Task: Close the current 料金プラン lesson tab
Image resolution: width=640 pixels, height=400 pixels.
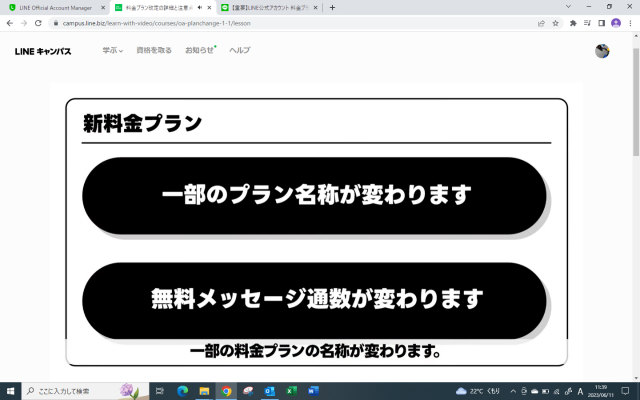Action: coord(209,8)
